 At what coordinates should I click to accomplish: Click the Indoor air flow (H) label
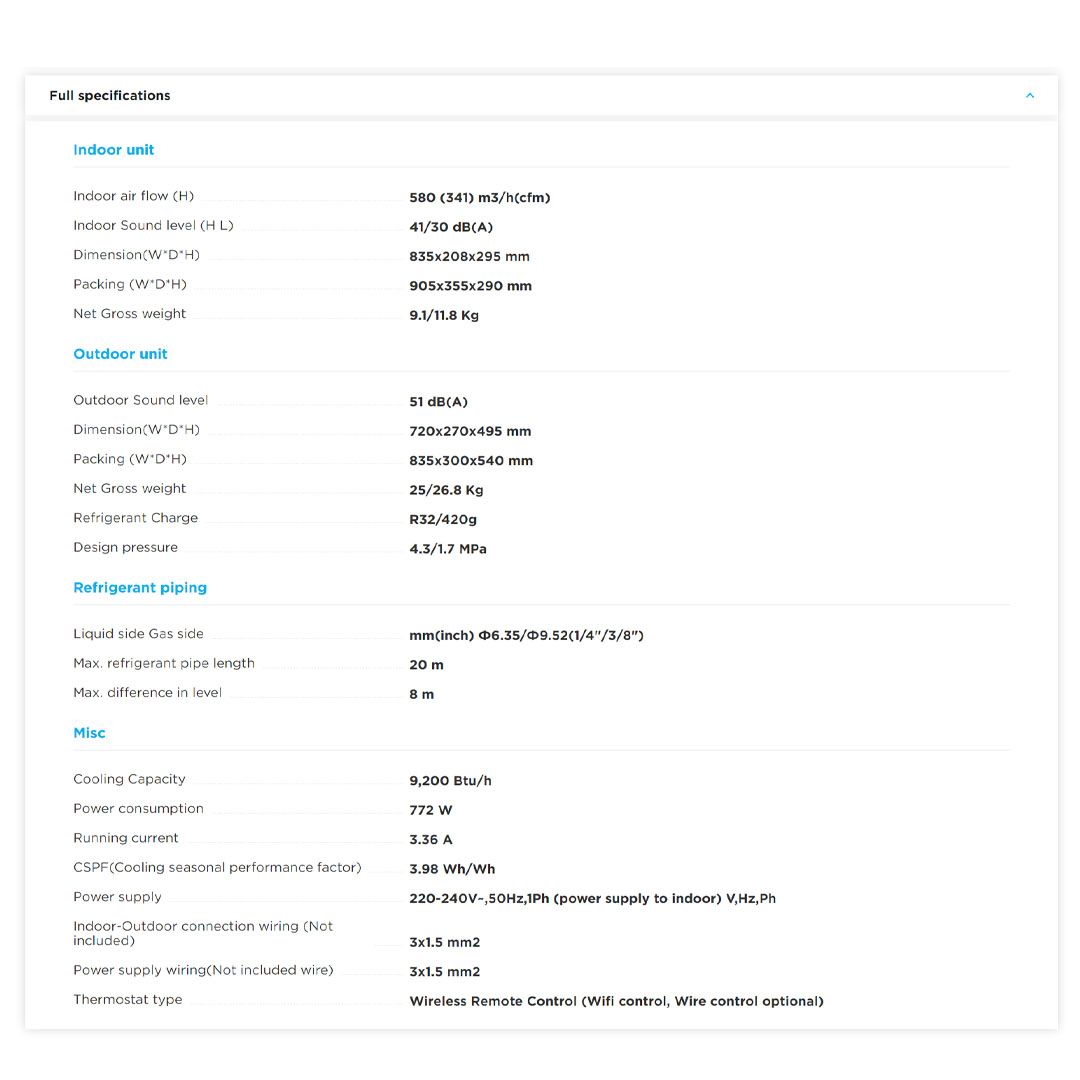(x=133, y=196)
